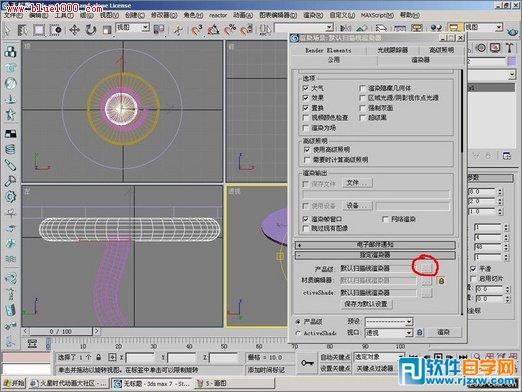Image resolution: width=522 pixels, height=392 pixels.
Task: Enable the 渲染隐藏几何体 checkbox
Action: point(362,88)
